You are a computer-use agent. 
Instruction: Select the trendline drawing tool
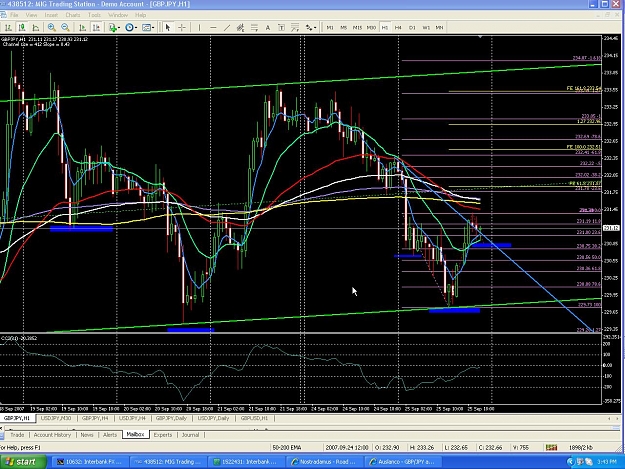click(227, 27)
